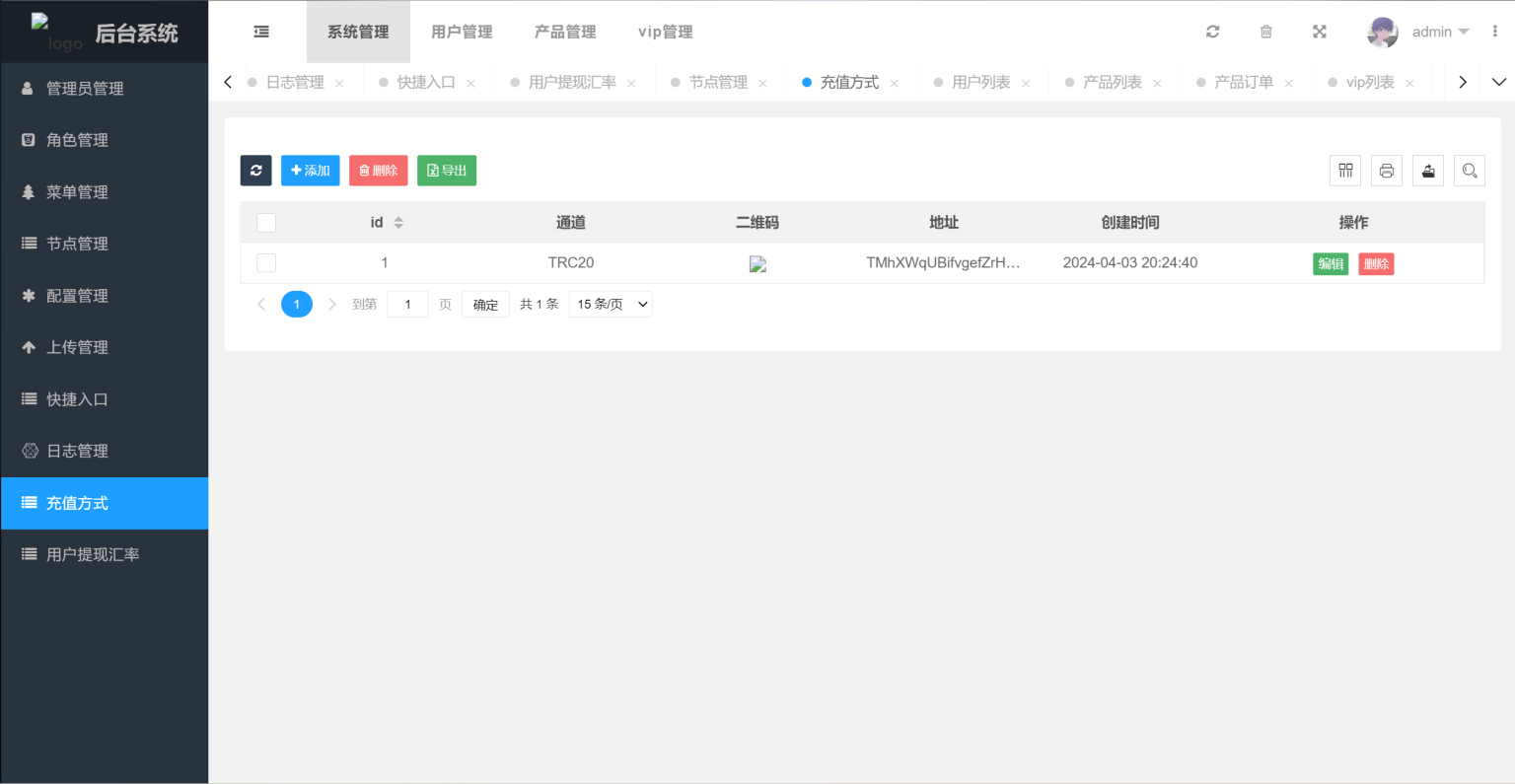Screen dimensions: 1515x784
Task: Collapse the sidebar with the menu fold icon
Action: [x=261, y=32]
